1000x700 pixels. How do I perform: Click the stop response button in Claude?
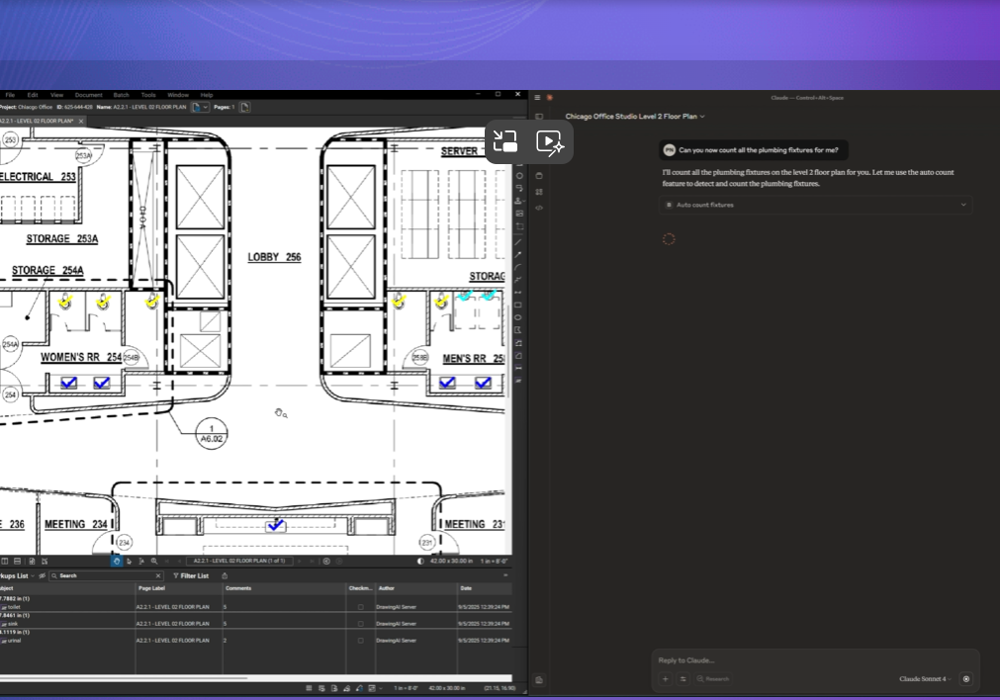click(x=966, y=678)
